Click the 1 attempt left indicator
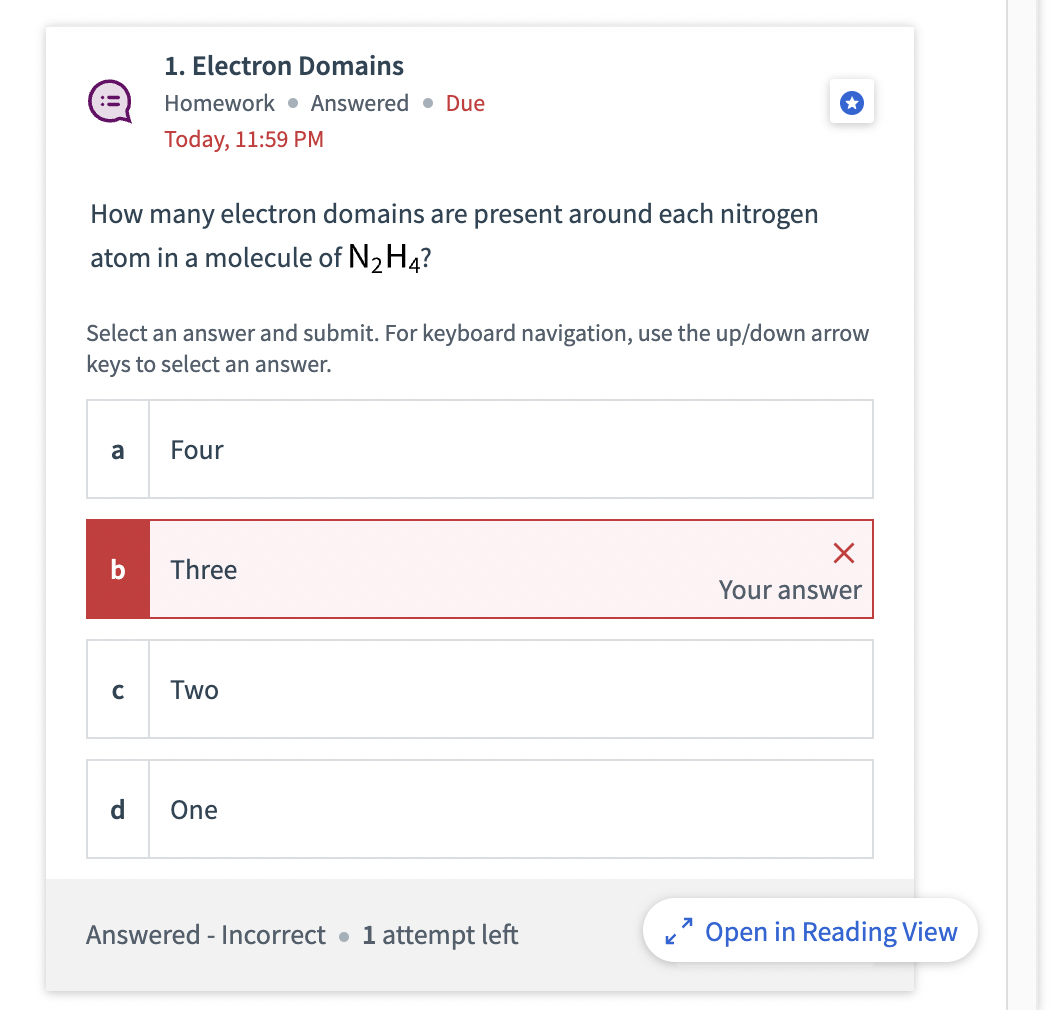The width and height of the screenshot is (1058, 1010). pyautogui.click(x=441, y=934)
